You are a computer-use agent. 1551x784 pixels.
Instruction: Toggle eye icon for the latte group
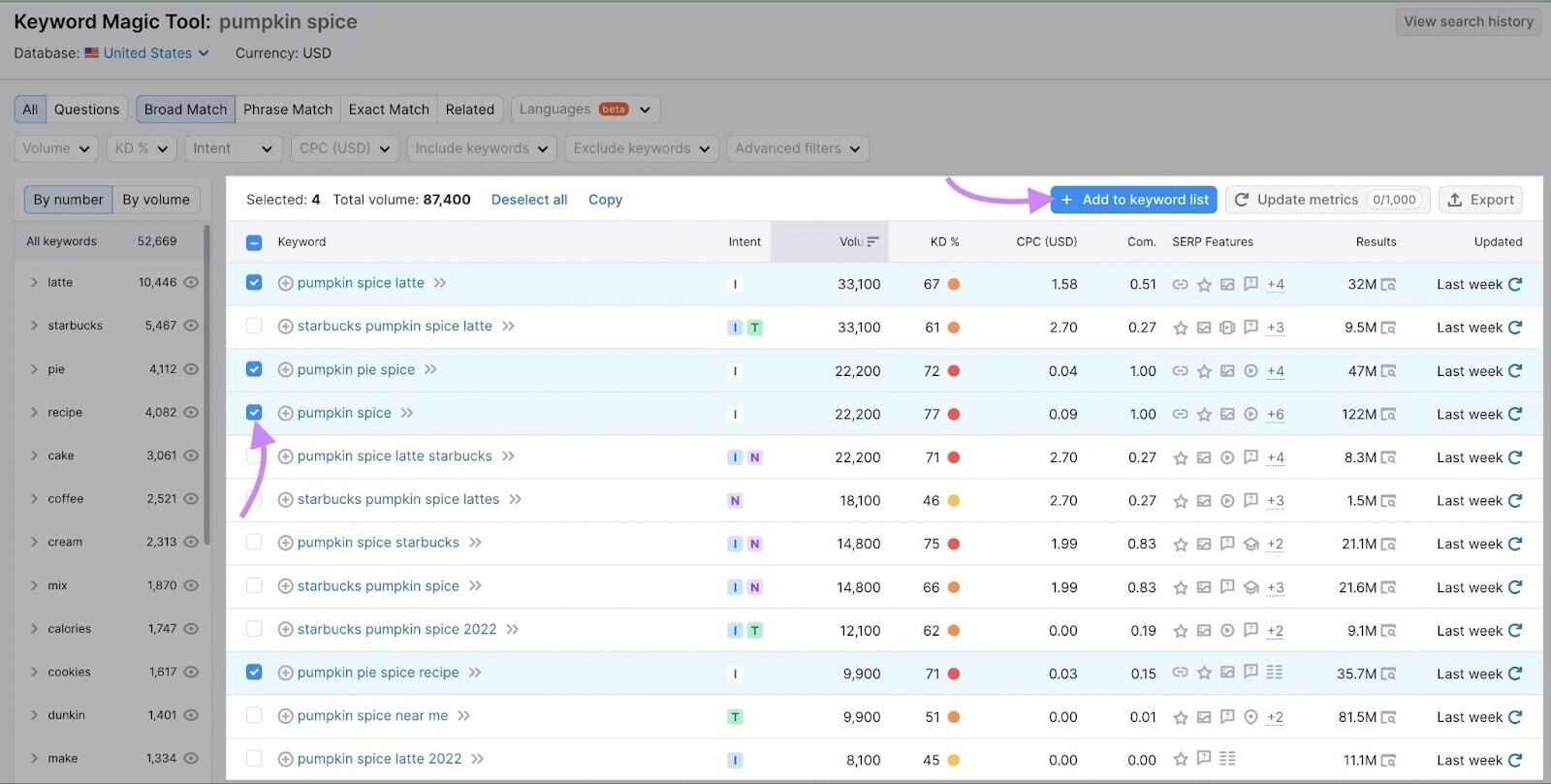pyautogui.click(x=191, y=283)
